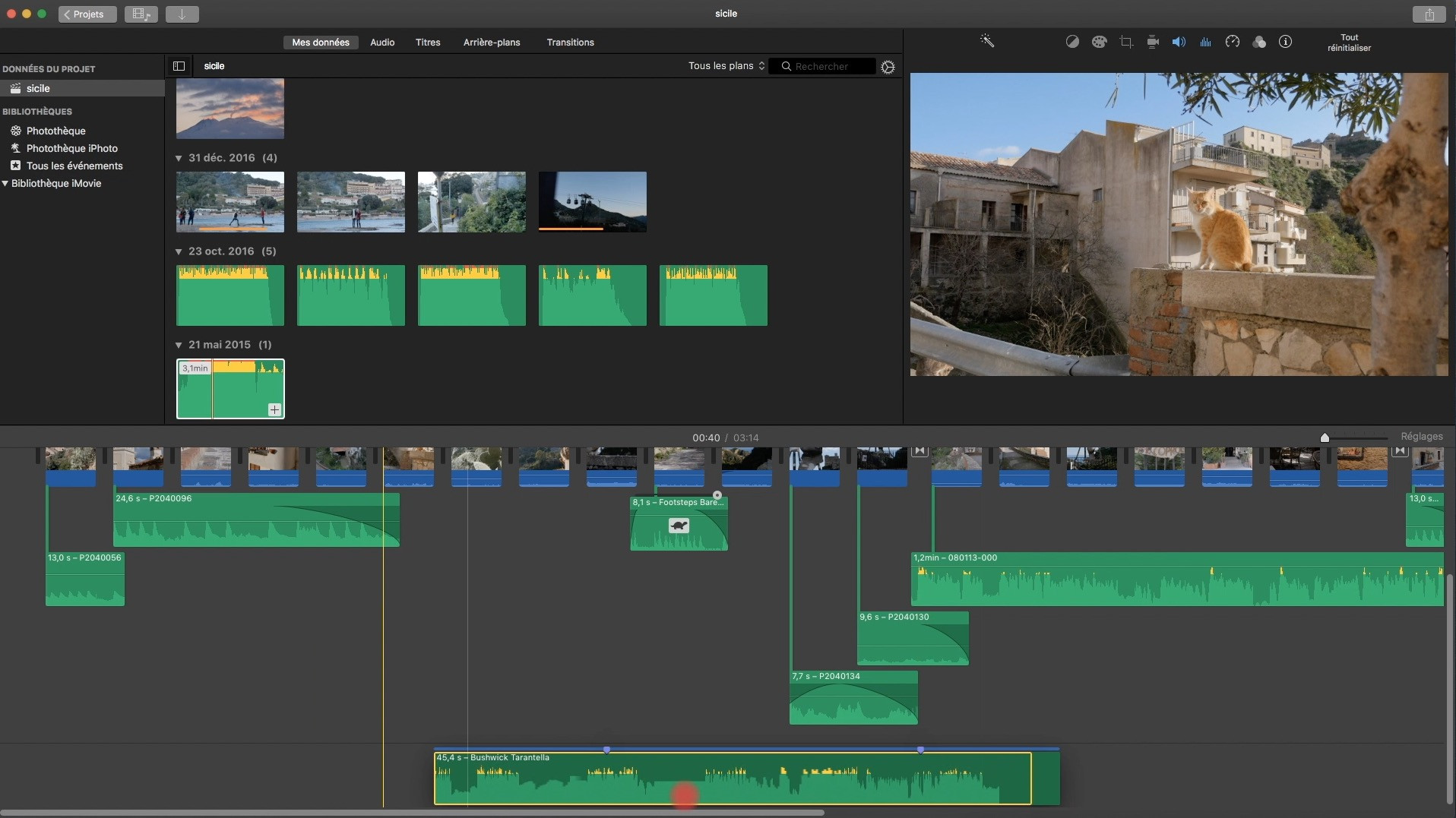Viewport: 1456px width, 818px height.
Task: Open the volume adjustment speaker icon
Action: 1179,42
